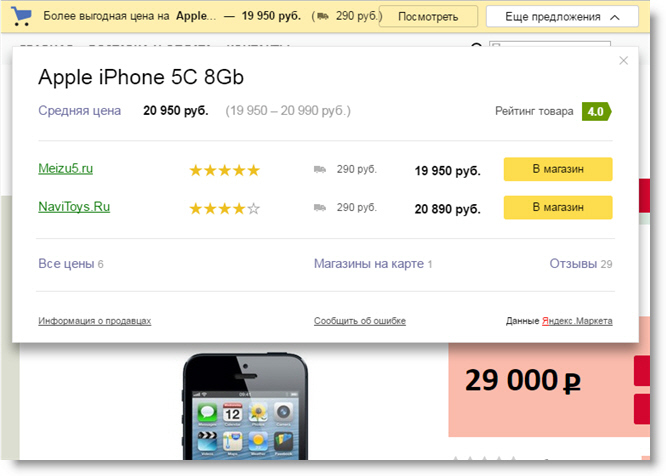Screen dimensions: 666x476
Task: Close the Apple iPhone 5C price popup
Action: [624, 61]
